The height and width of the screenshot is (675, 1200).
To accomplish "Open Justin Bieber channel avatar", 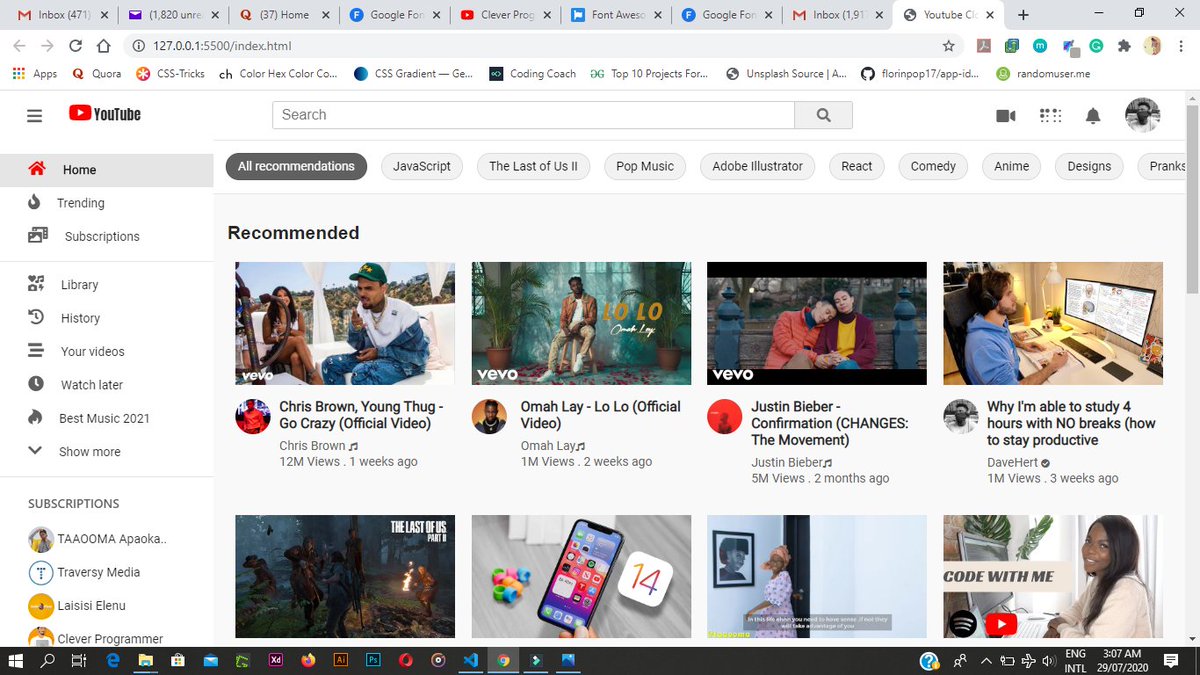I will pos(724,416).
